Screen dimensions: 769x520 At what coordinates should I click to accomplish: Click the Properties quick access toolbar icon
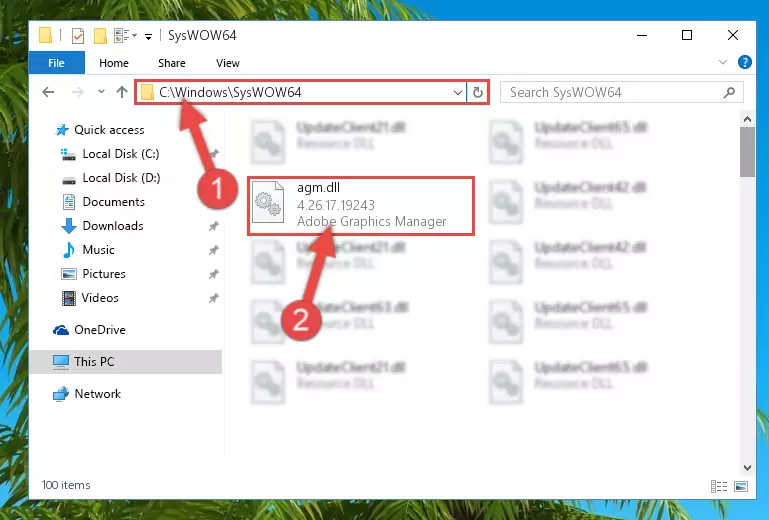coord(77,36)
